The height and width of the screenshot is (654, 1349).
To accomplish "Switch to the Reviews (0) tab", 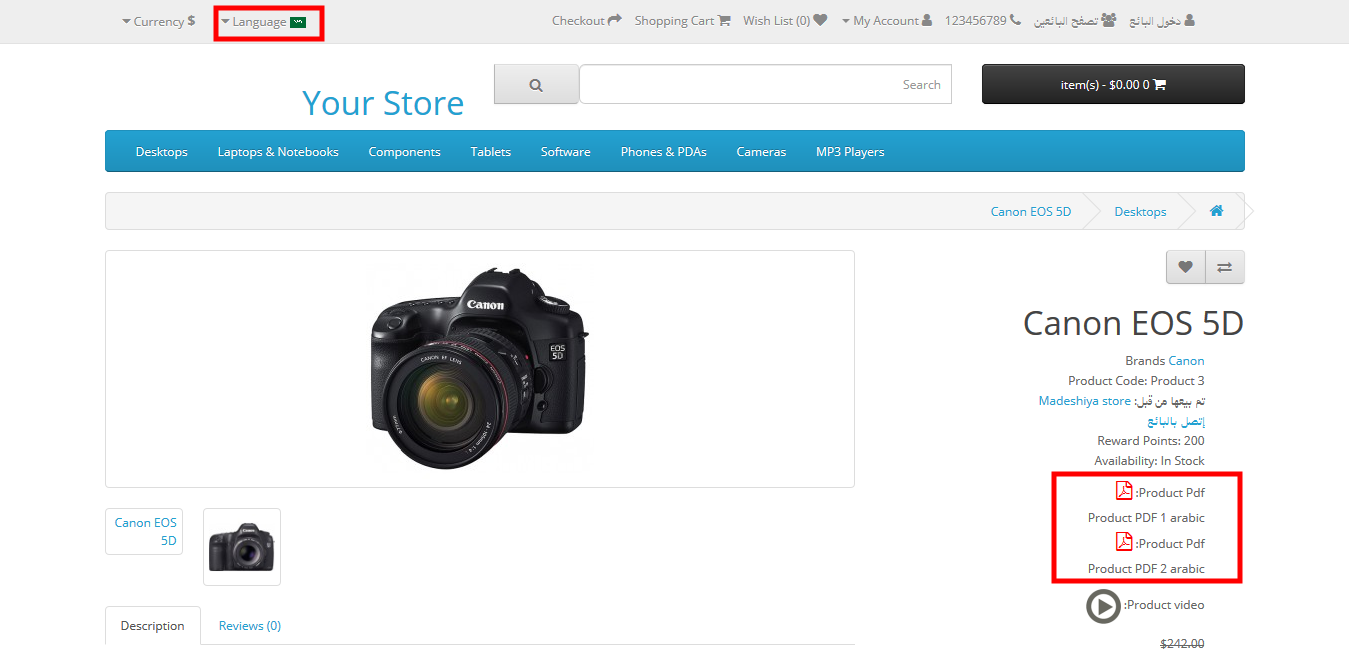I will (x=250, y=626).
